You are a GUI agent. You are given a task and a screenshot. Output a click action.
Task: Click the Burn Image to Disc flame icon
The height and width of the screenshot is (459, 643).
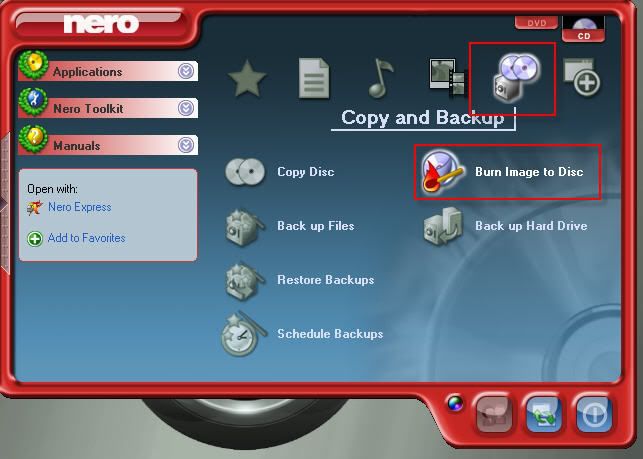[442, 172]
